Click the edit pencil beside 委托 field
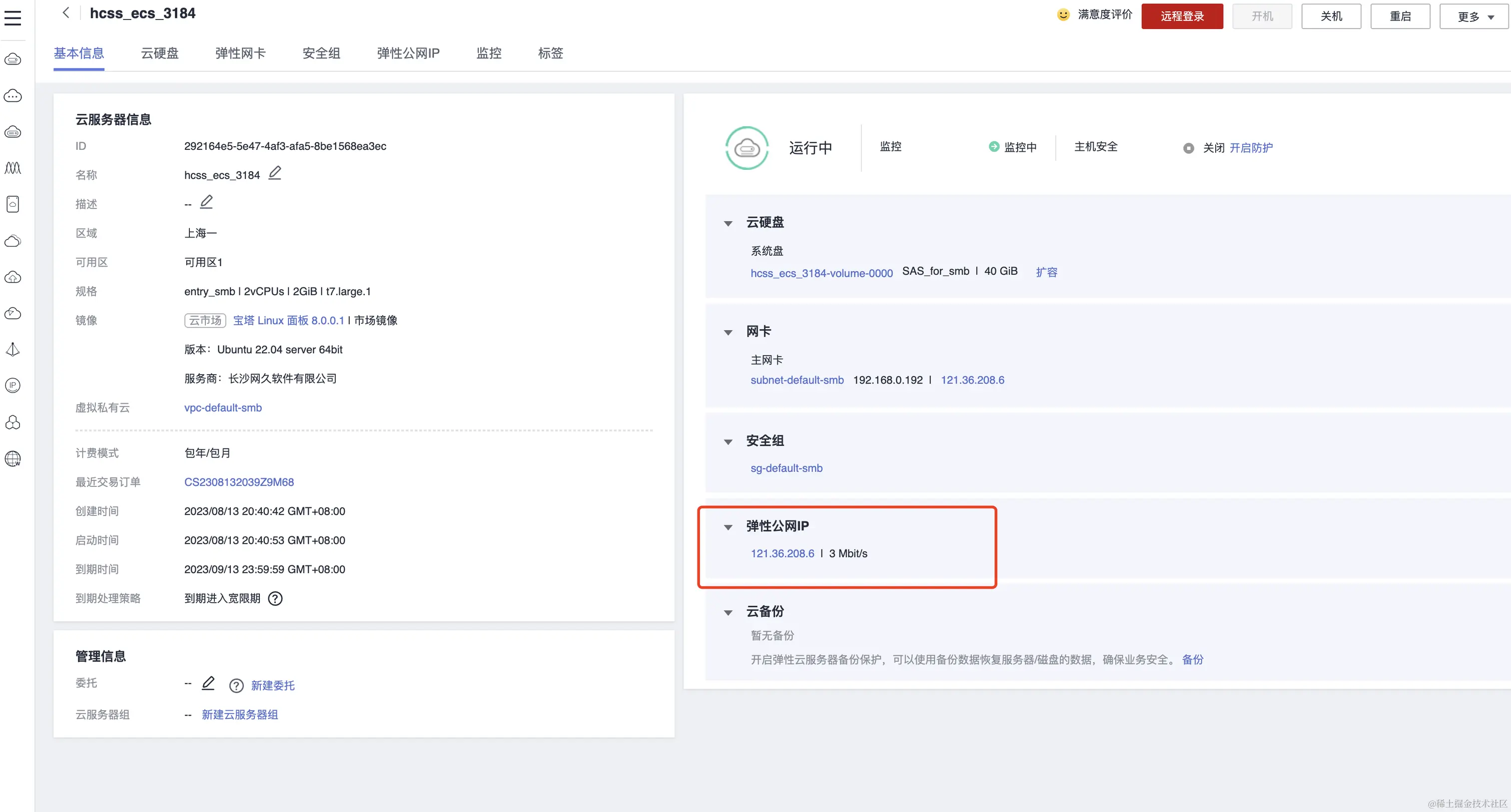The width and height of the screenshot is (1511, 812). click(x=208, y=684)
